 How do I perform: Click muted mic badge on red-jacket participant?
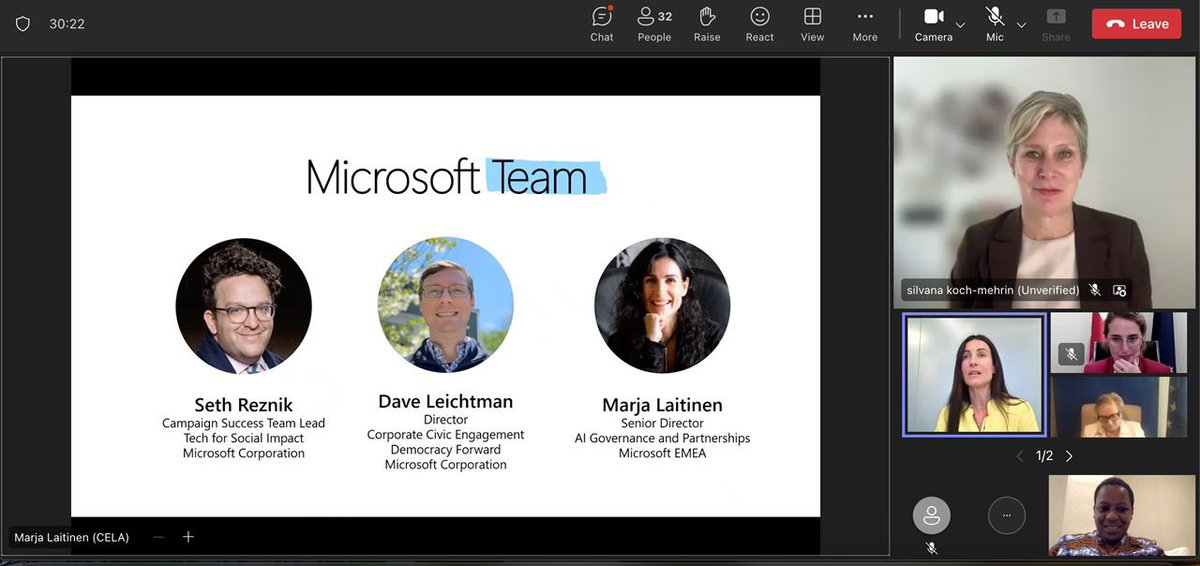coord(1071,354)
